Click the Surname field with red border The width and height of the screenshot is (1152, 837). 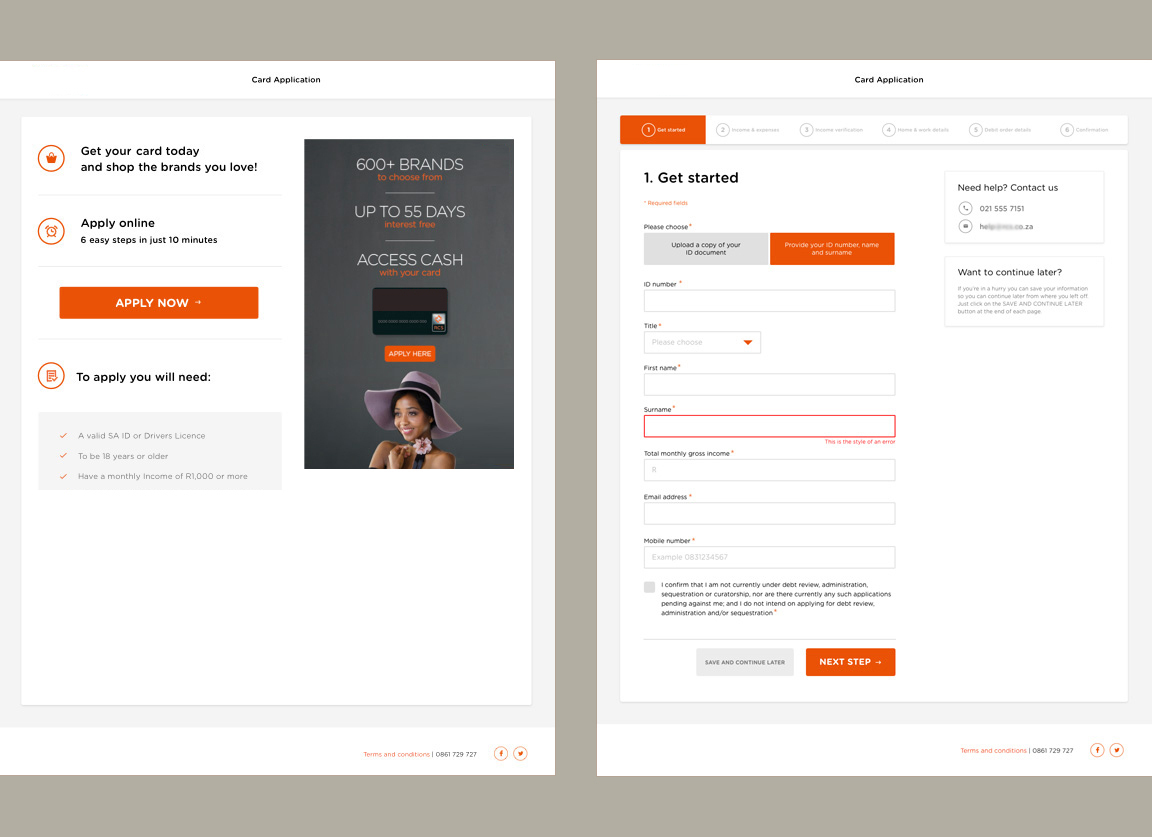769,426
